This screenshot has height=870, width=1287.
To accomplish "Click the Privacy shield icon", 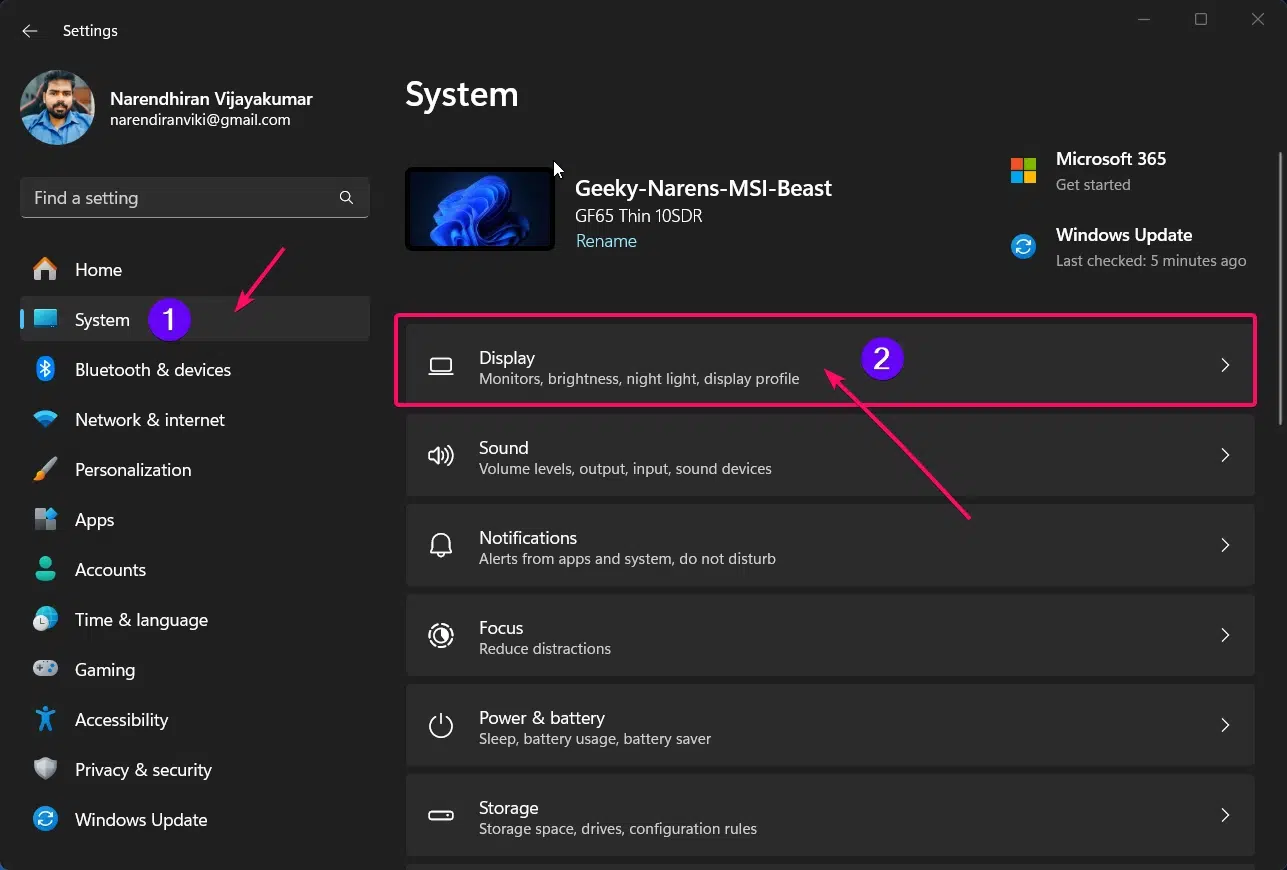I will (45, 769).
